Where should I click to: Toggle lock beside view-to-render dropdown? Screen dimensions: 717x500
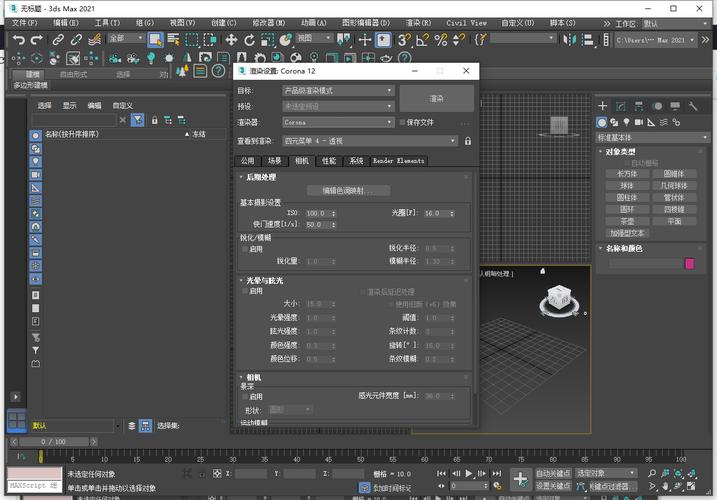[467, 141]
